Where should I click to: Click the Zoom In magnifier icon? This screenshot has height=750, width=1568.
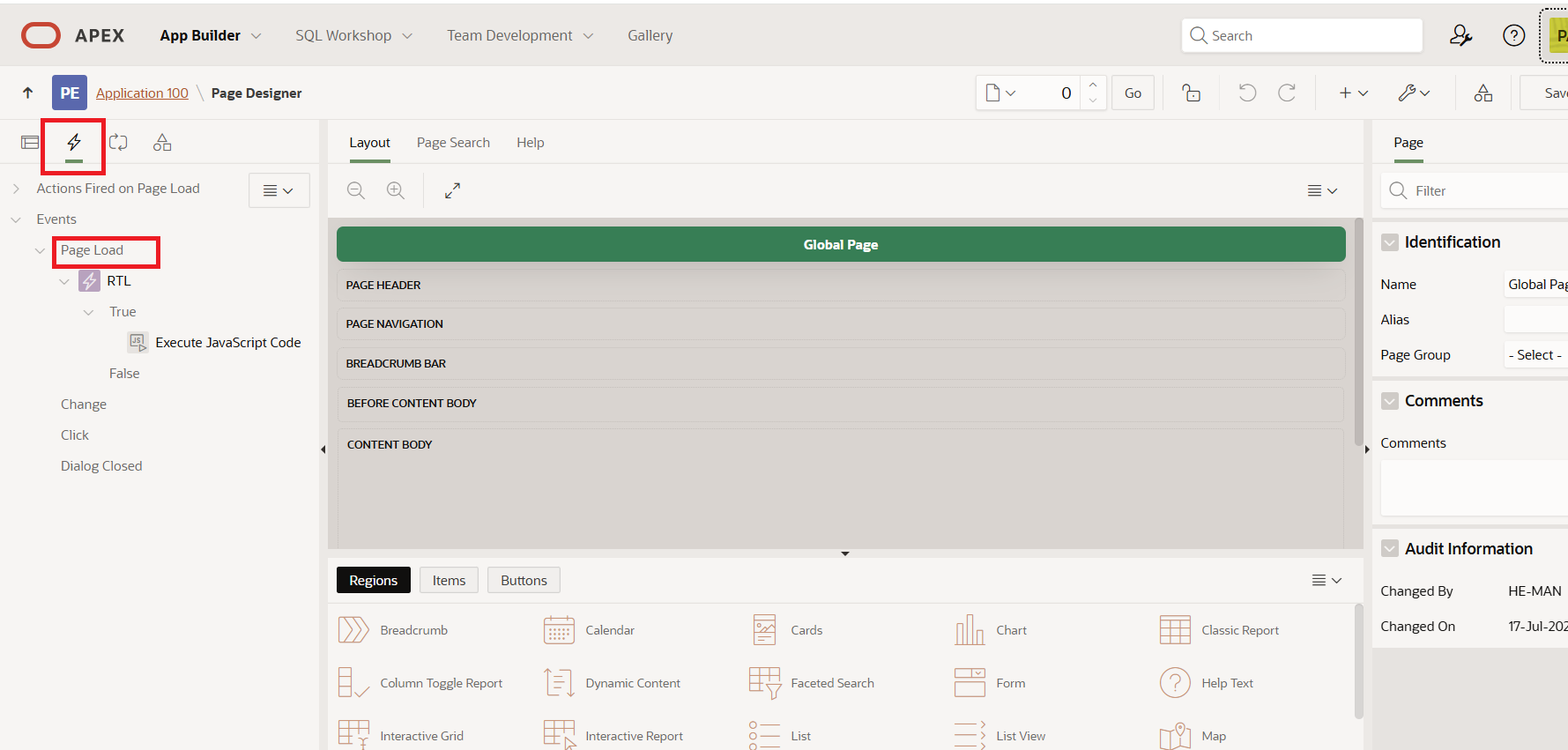(396, 190)
